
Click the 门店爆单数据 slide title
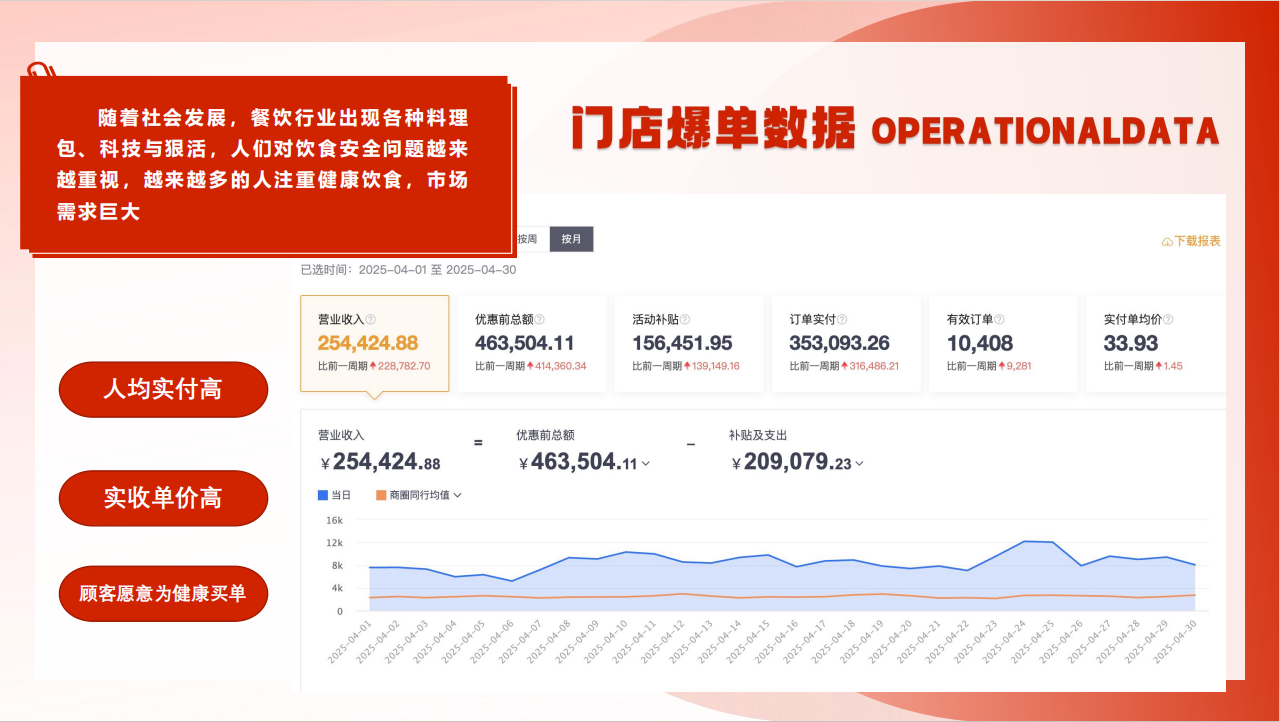(x=714, y=128)
